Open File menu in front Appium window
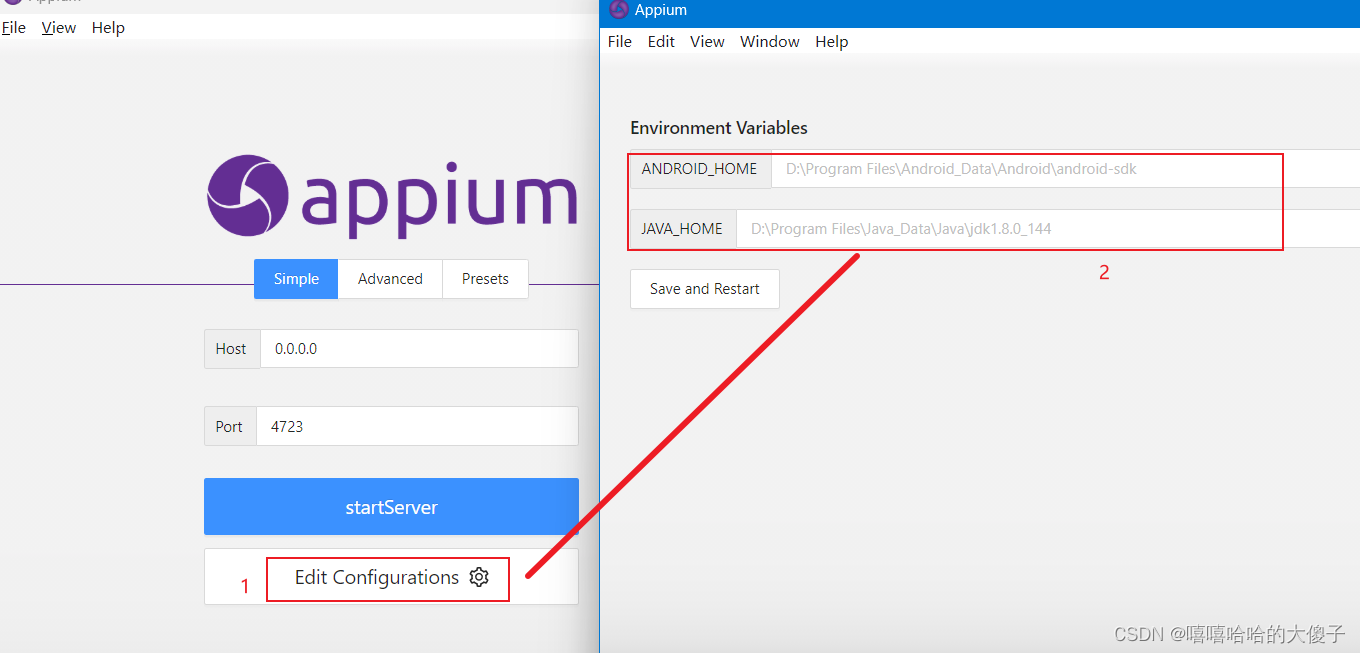This screenshot has width=1360, height=653. (x=620, y=41)
